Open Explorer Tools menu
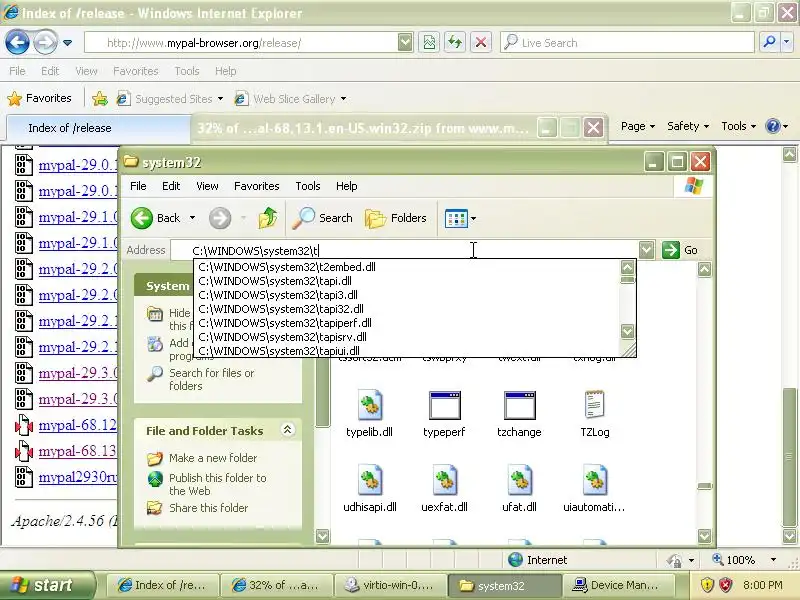The width and height of the screenshot is (800, 600). [x=308, y=186]
